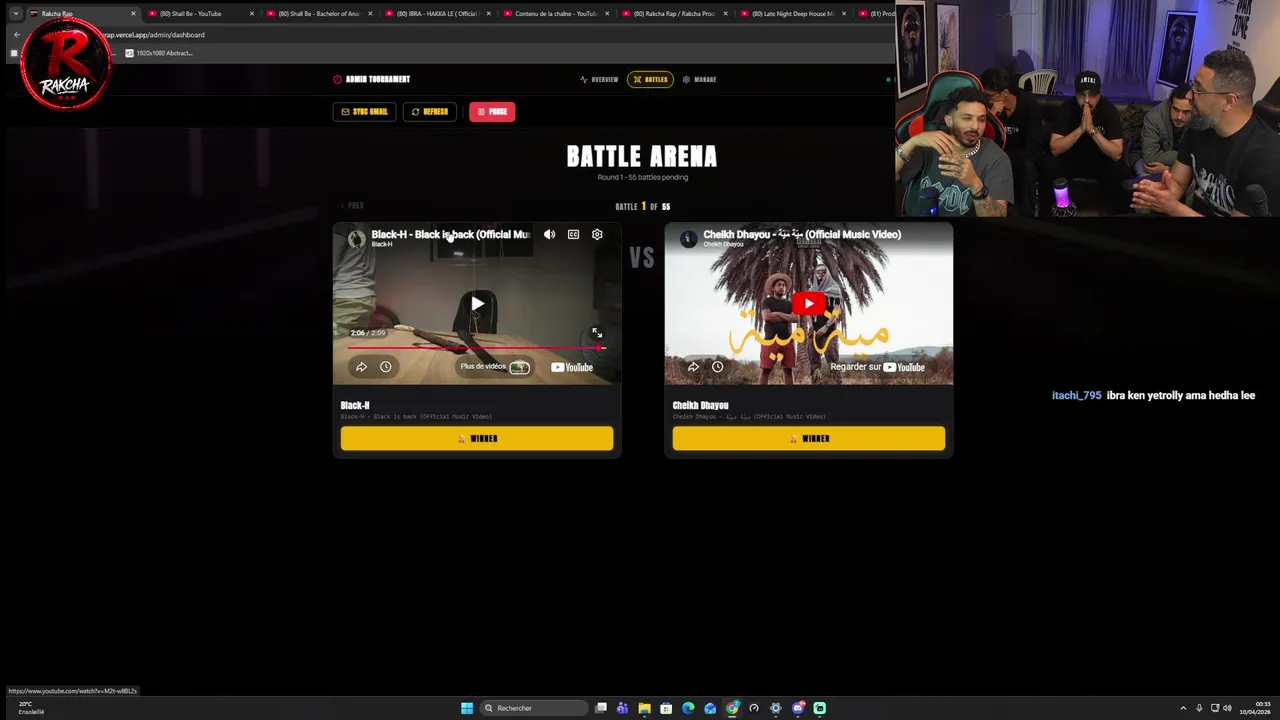Open the Mail app on taskbar
Screen dimensions: 1280x720
pos(710,708)
